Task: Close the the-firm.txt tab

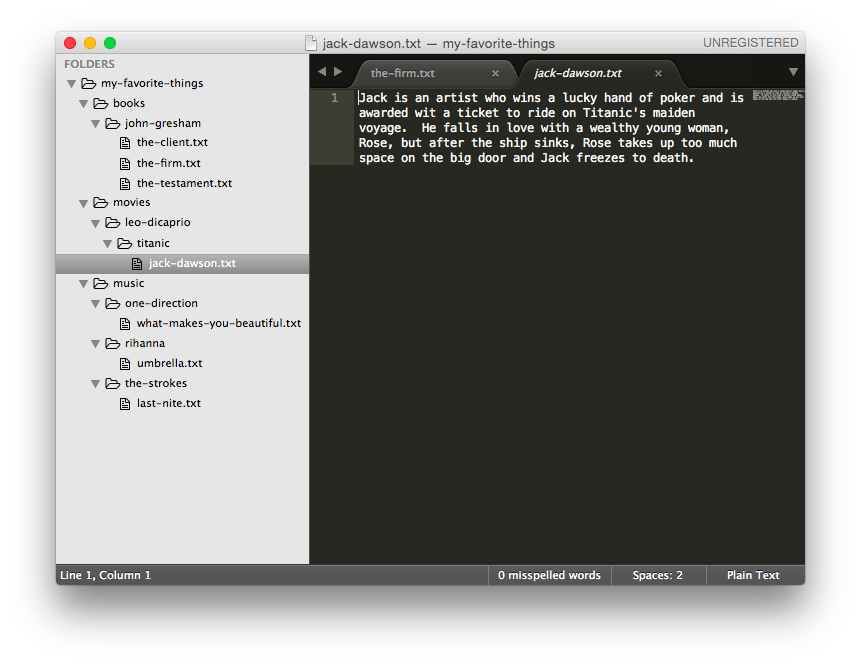Action: tap(495, 73)
